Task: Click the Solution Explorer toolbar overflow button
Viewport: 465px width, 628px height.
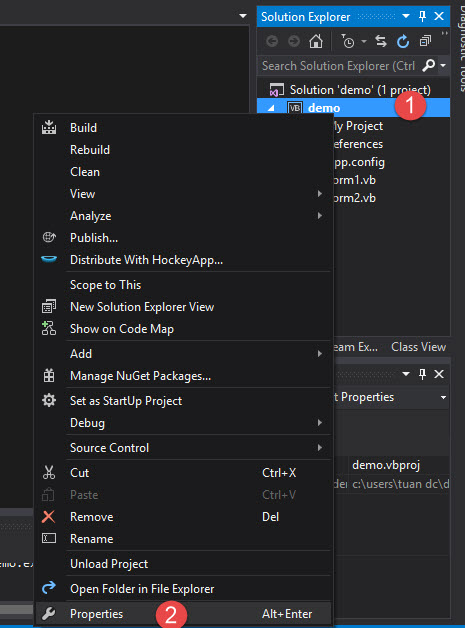Action: 444,34
